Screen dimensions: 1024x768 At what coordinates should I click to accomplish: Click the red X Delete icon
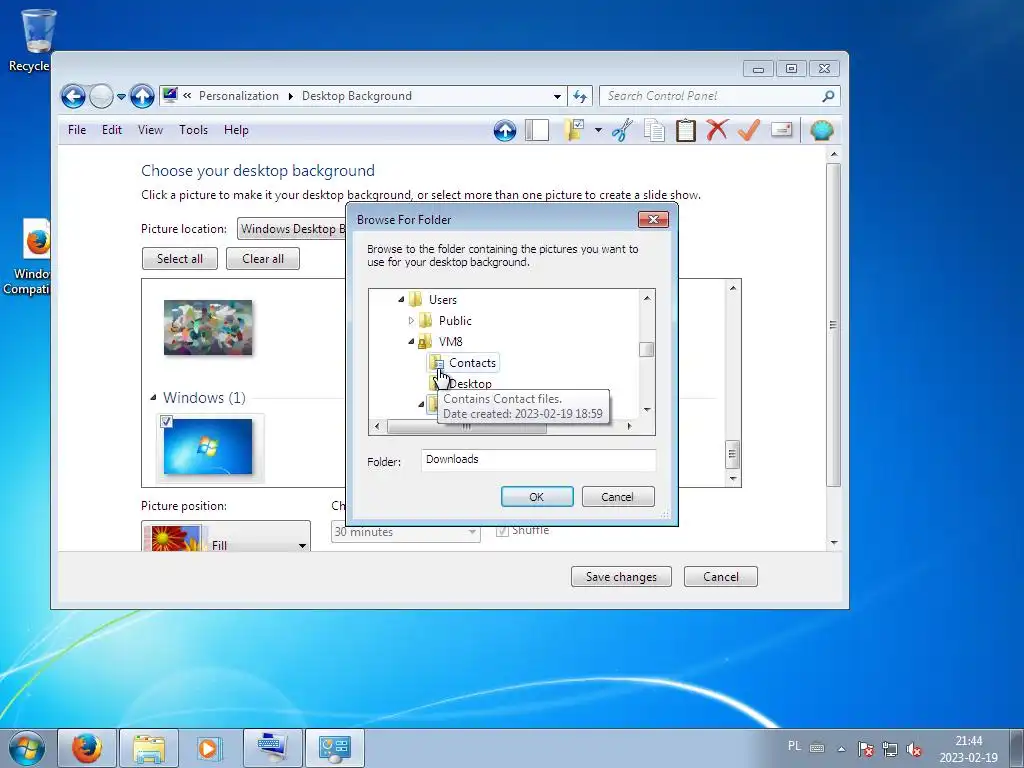pyautogui.click(x=716, y=130)
